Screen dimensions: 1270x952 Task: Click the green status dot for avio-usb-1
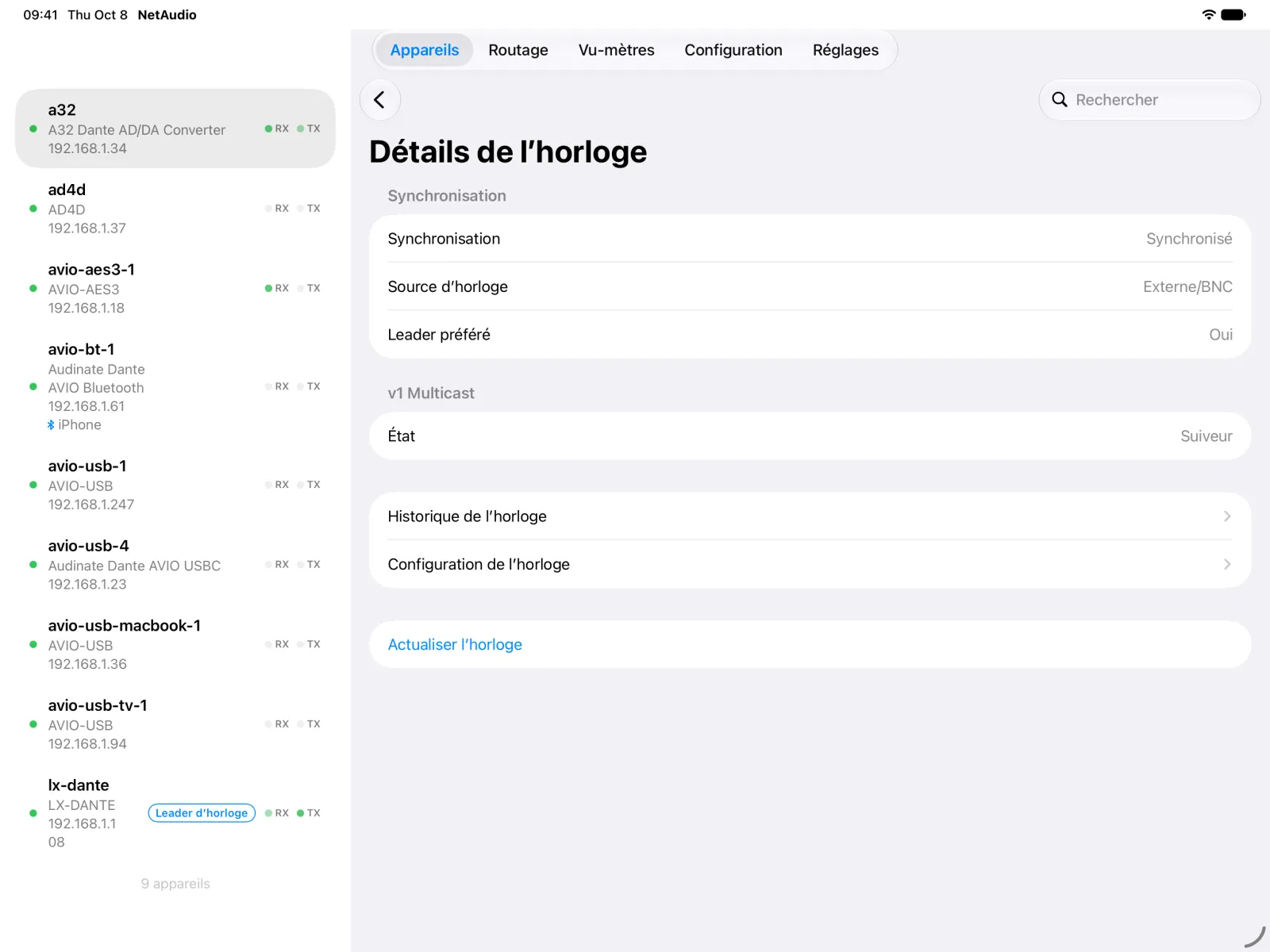point(33,485)
